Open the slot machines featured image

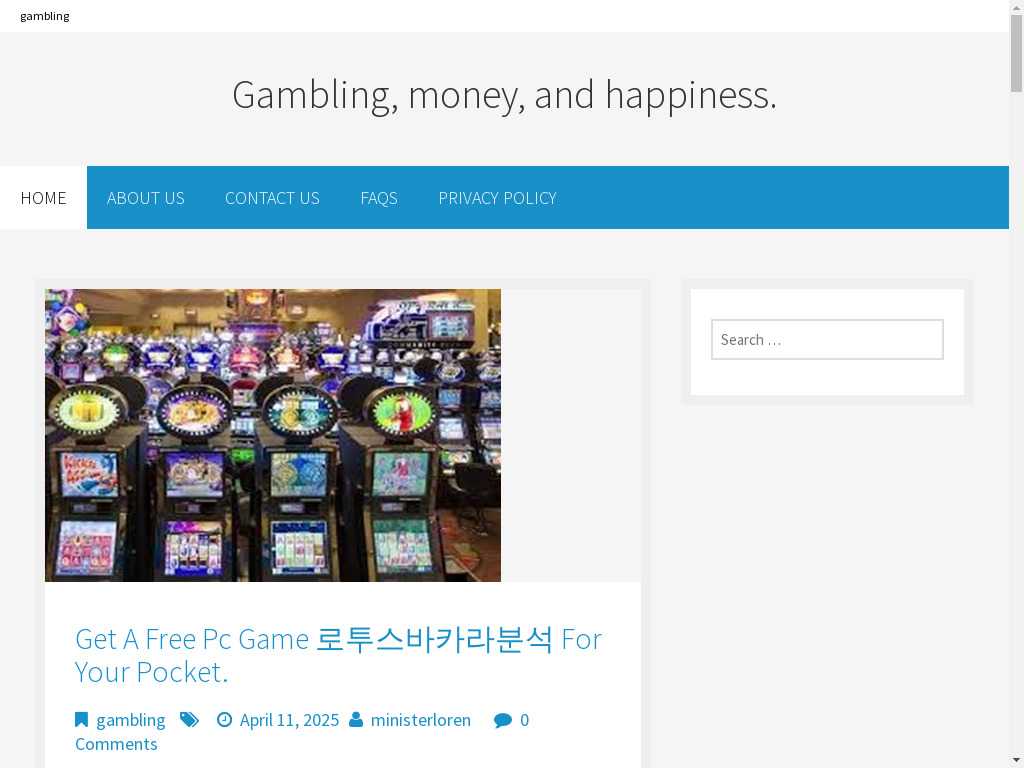click(273, 436)
